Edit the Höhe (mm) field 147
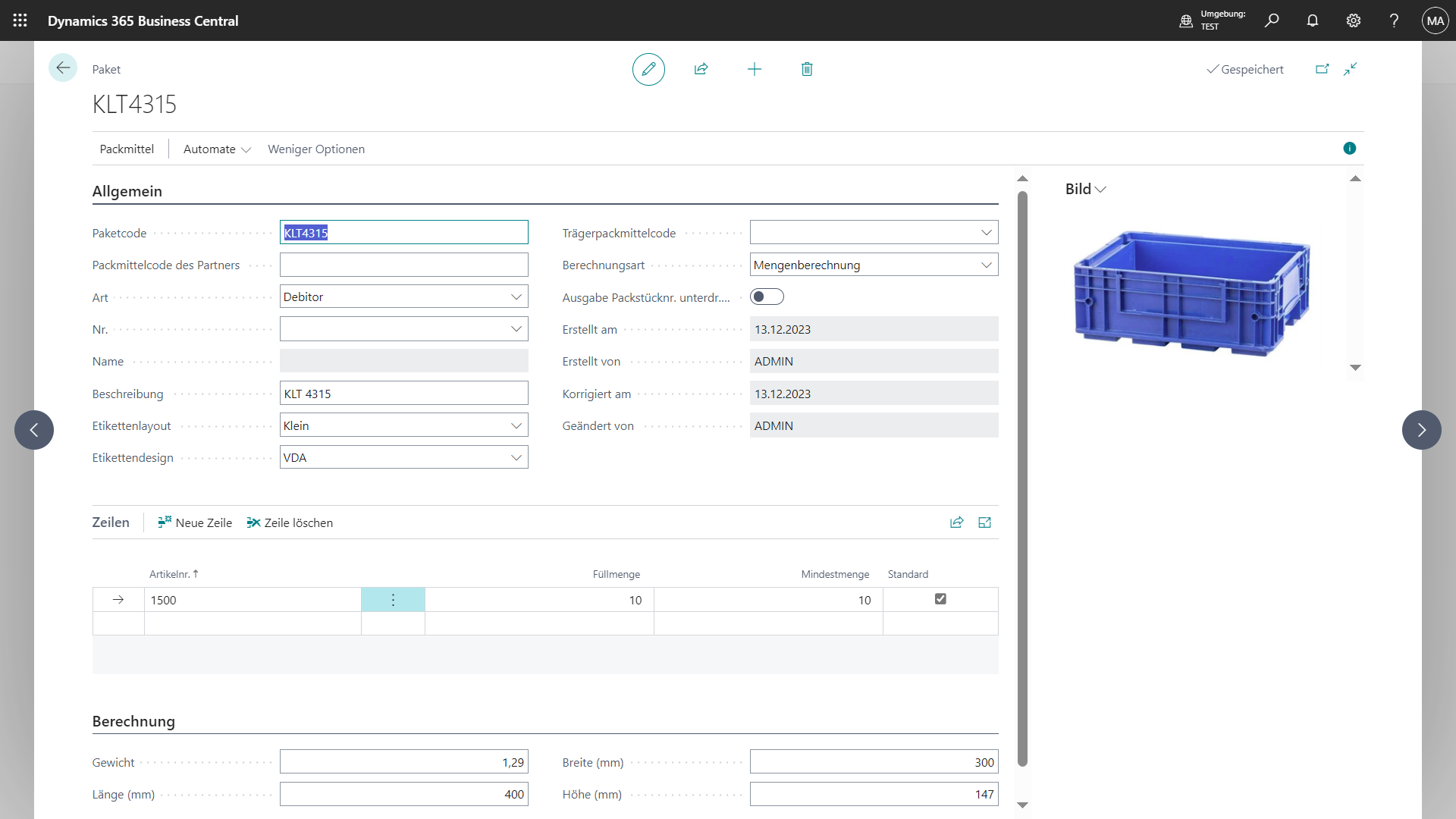Screen dimensions: 1456x819 click(874, 794)
